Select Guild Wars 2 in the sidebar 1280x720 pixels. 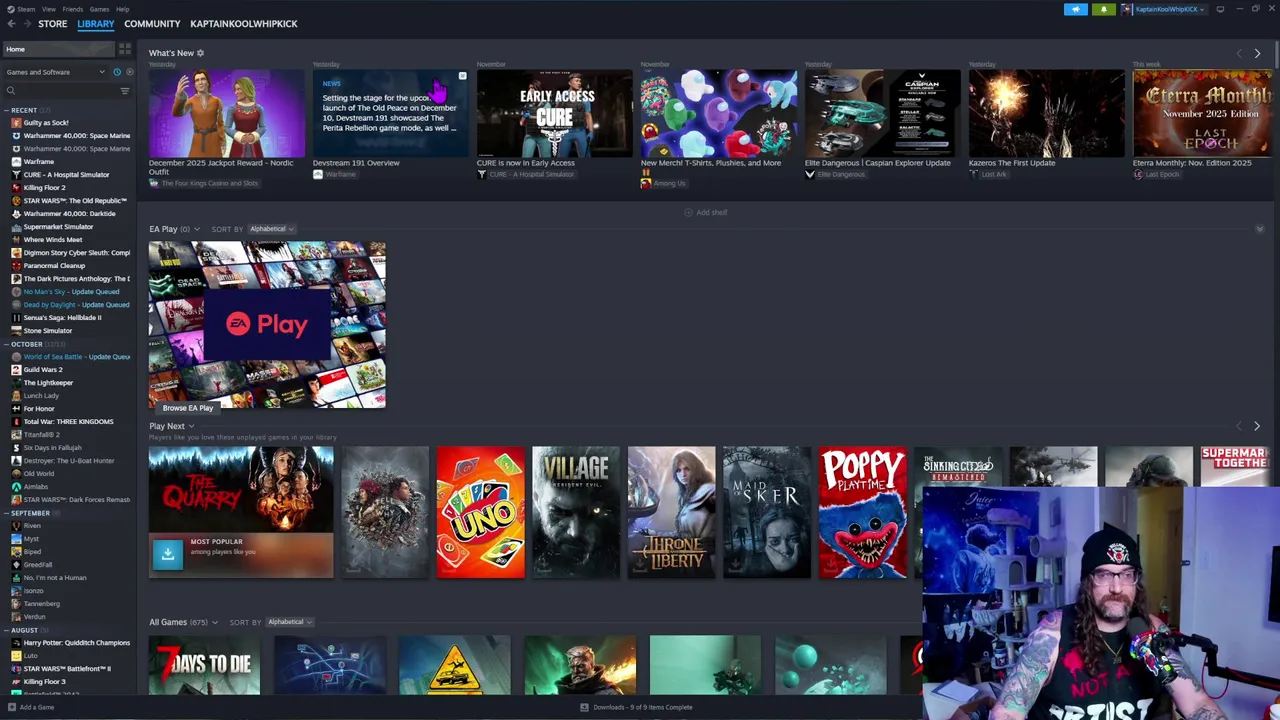[43, 370]
